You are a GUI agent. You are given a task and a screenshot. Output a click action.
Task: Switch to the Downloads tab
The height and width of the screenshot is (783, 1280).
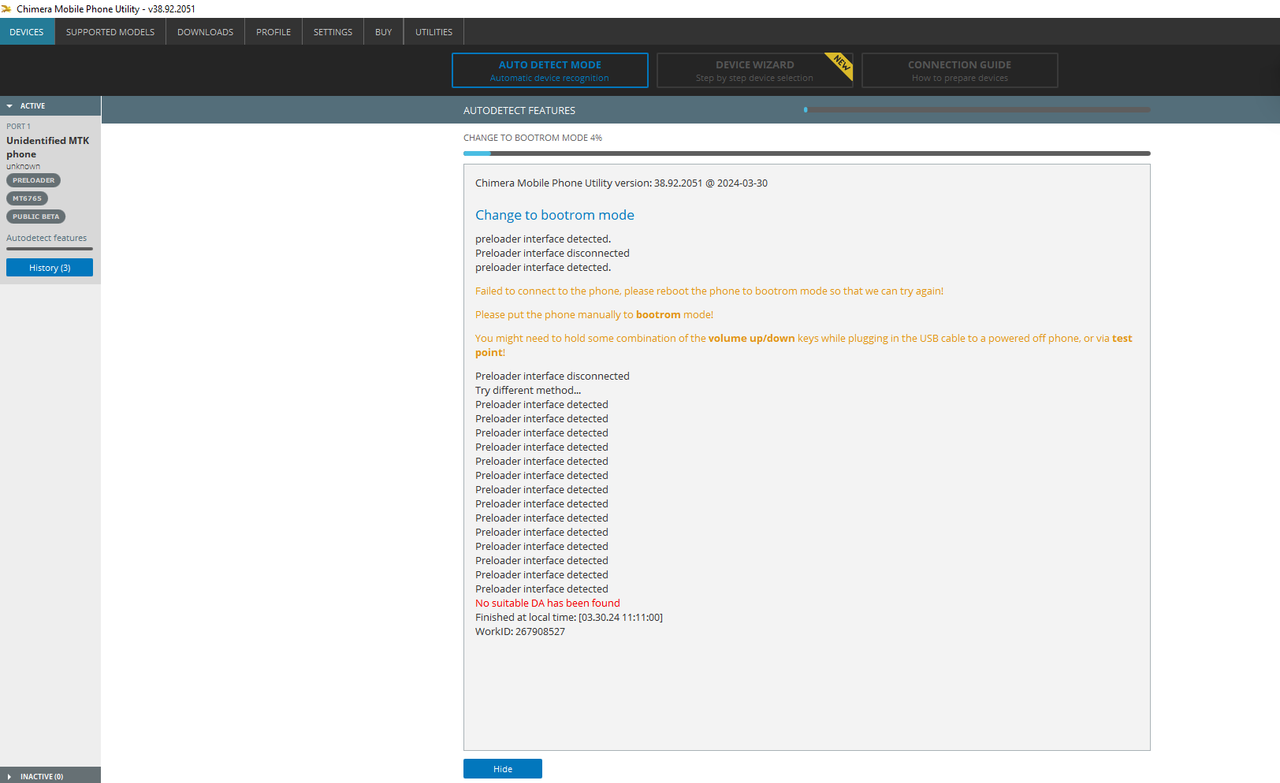(205, 32)
